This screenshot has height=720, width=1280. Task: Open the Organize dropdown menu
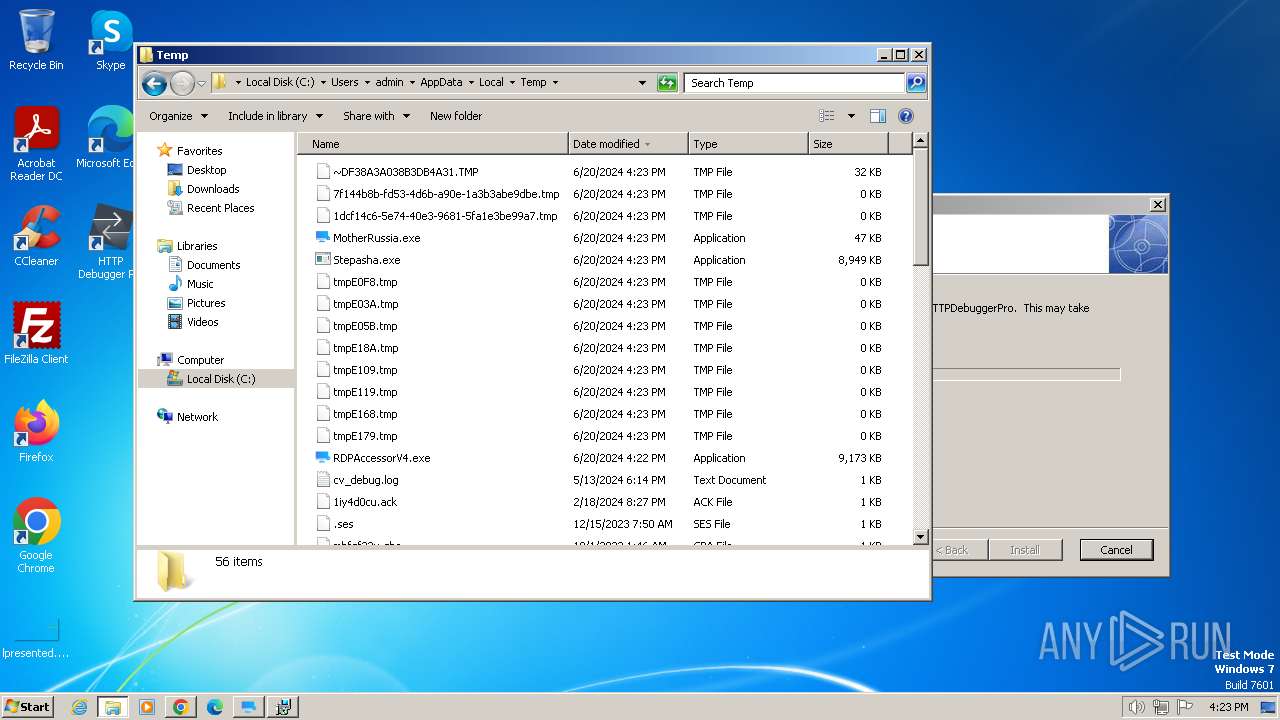178,116
